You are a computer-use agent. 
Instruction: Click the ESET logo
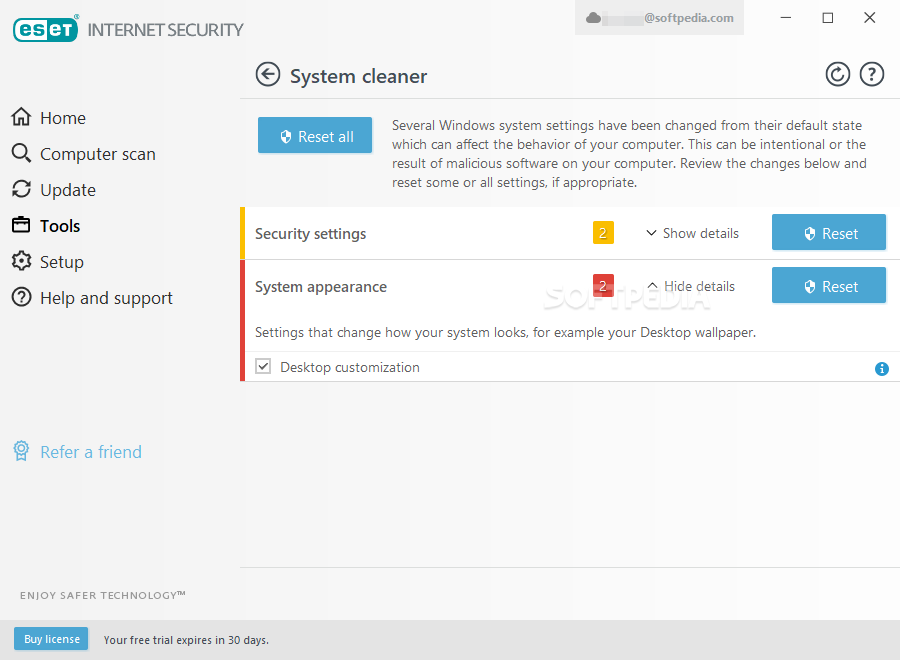46,29
